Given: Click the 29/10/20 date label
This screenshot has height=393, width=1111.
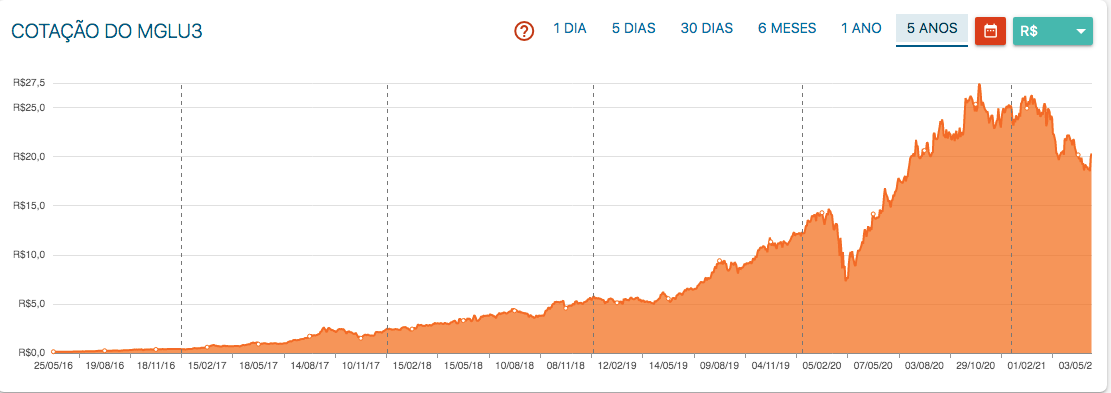Looking at the screenshot, I should tap(976, 367).
